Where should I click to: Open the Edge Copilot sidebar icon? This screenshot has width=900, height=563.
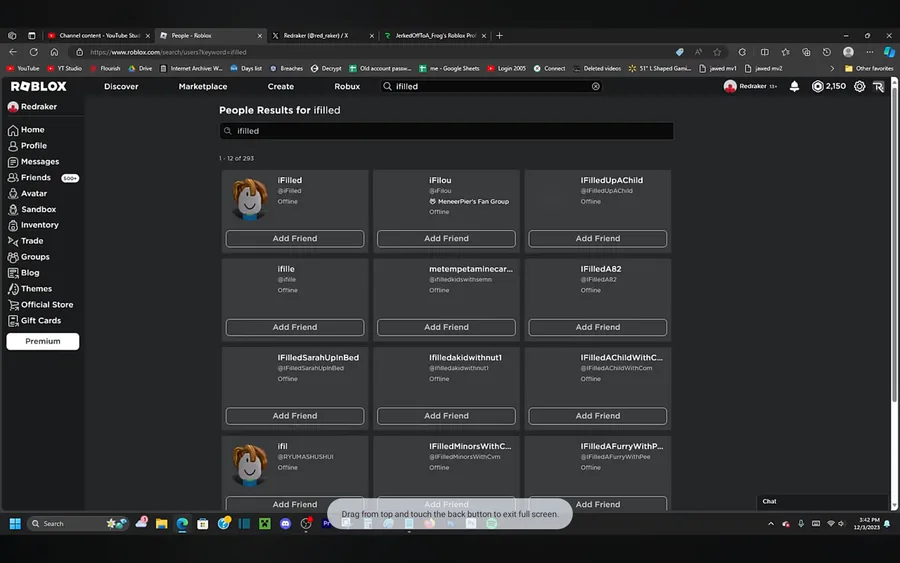point(889,52)
